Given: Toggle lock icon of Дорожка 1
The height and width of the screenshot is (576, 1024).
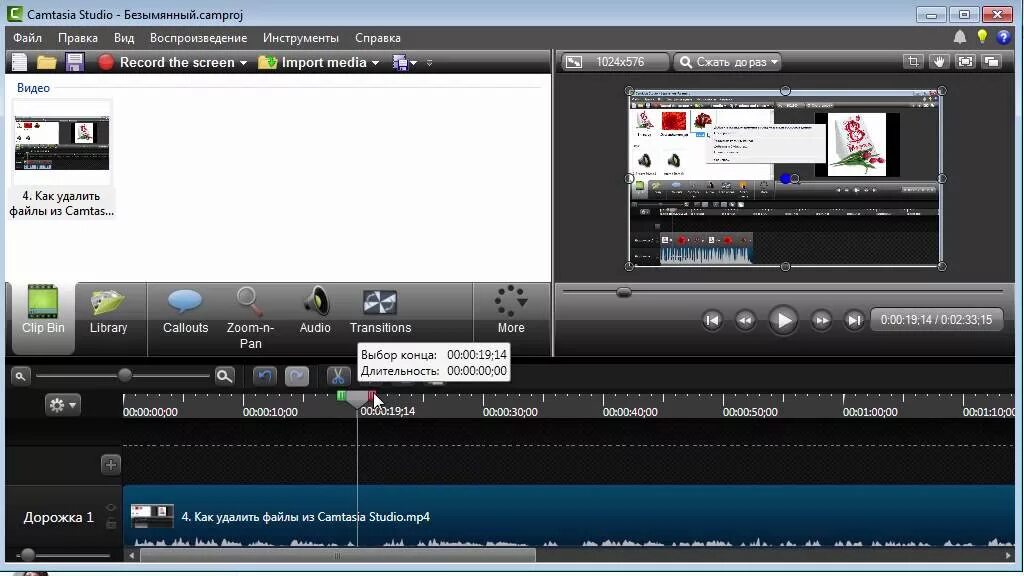Looking at the screenshot, I should pos(111,523).
